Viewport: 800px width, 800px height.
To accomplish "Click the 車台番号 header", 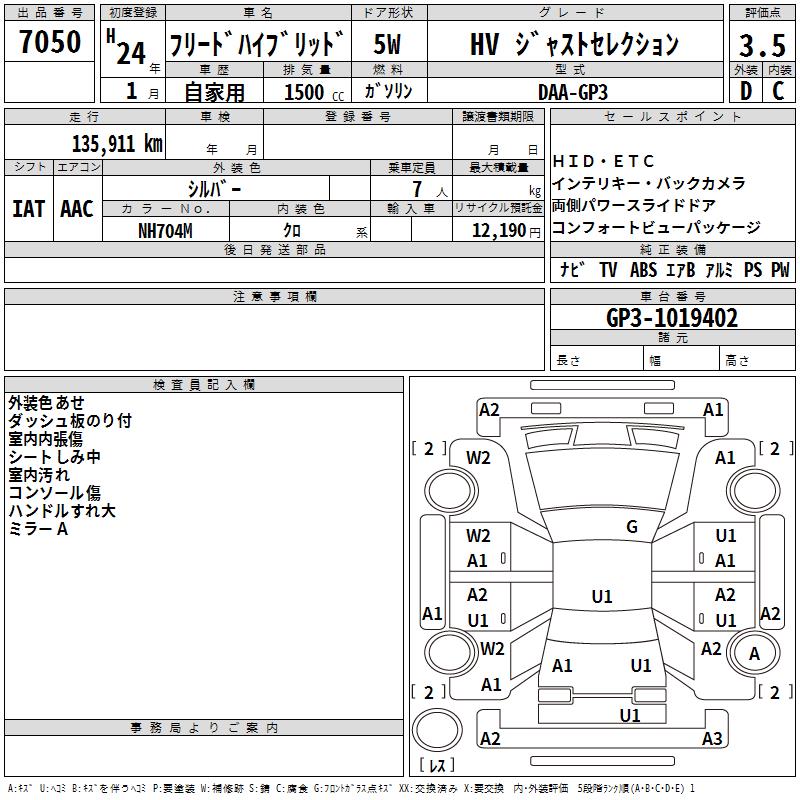I will pos(673,296).
